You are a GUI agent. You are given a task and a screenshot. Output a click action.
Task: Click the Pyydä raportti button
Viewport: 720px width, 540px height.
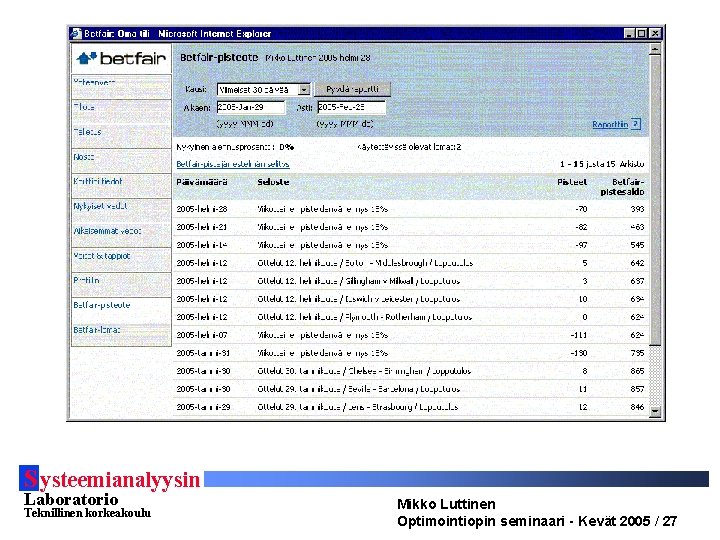(352, 89)
